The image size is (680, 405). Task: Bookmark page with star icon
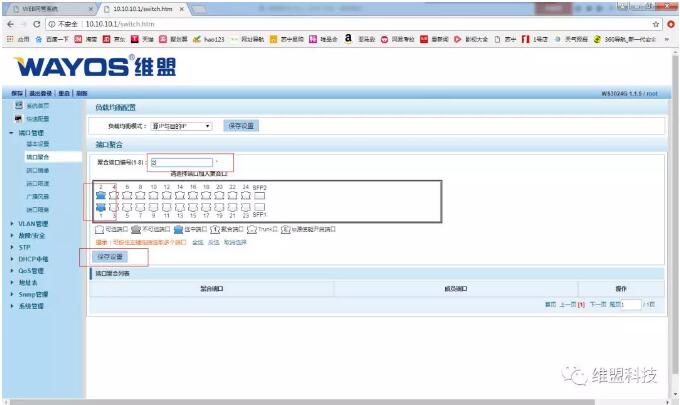click(x=657, y=23)
